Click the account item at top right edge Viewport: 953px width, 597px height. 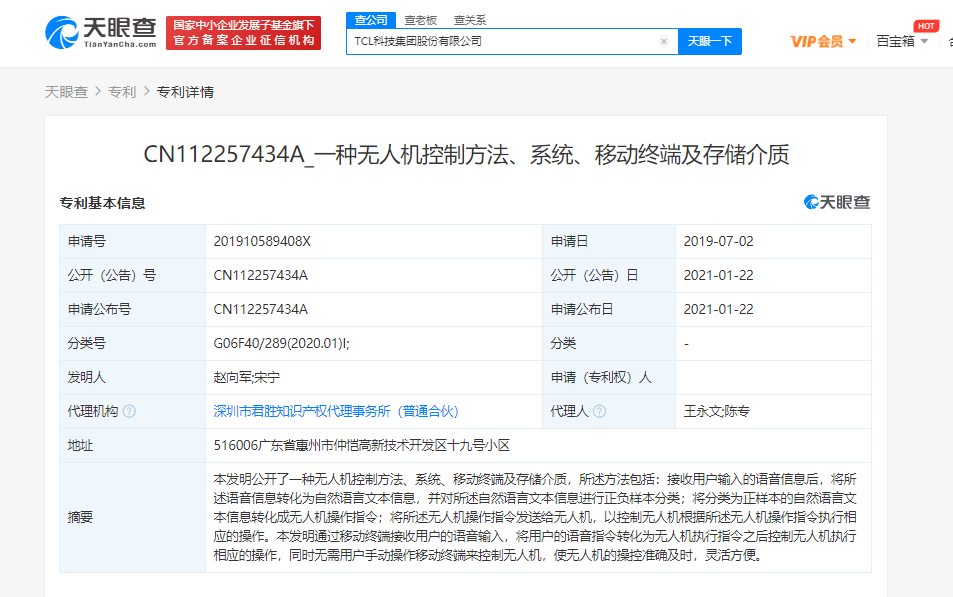pyautogui.click(x=949, y=41)
